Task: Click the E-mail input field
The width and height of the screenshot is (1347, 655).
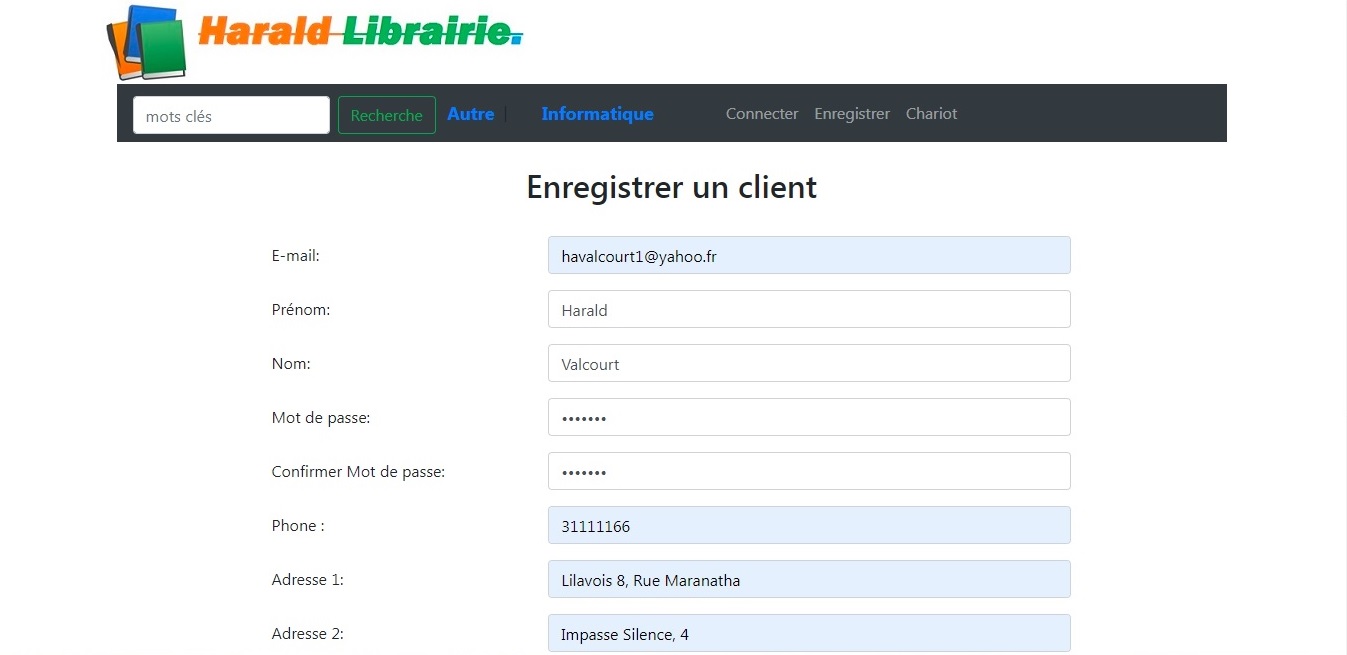Action: click(809, 255)
